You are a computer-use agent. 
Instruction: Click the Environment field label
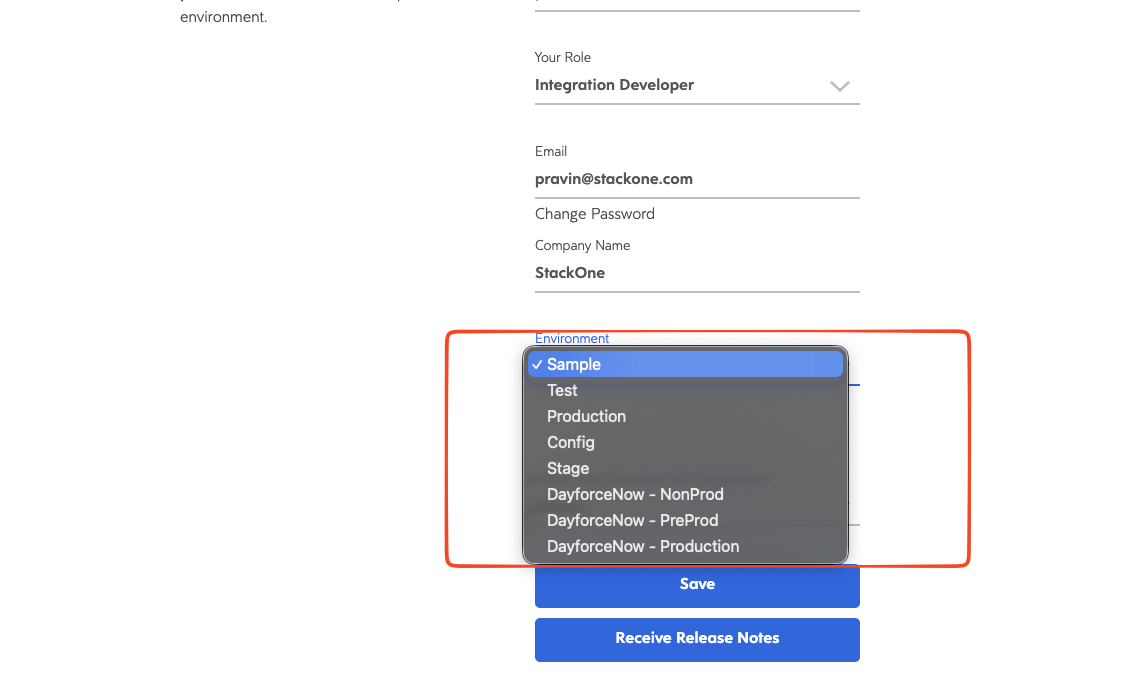point(571,338)
